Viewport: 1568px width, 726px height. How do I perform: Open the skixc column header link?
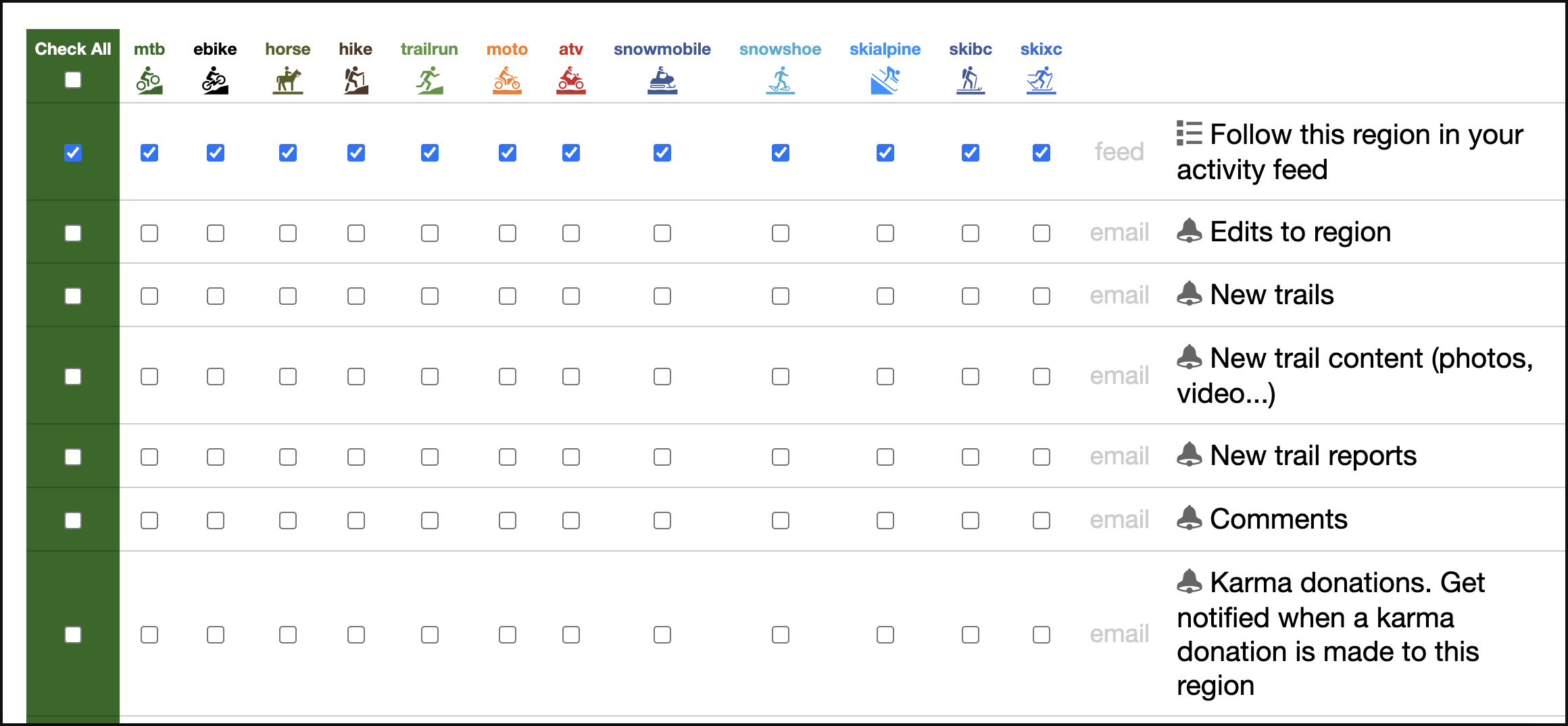pos(1041,49)
